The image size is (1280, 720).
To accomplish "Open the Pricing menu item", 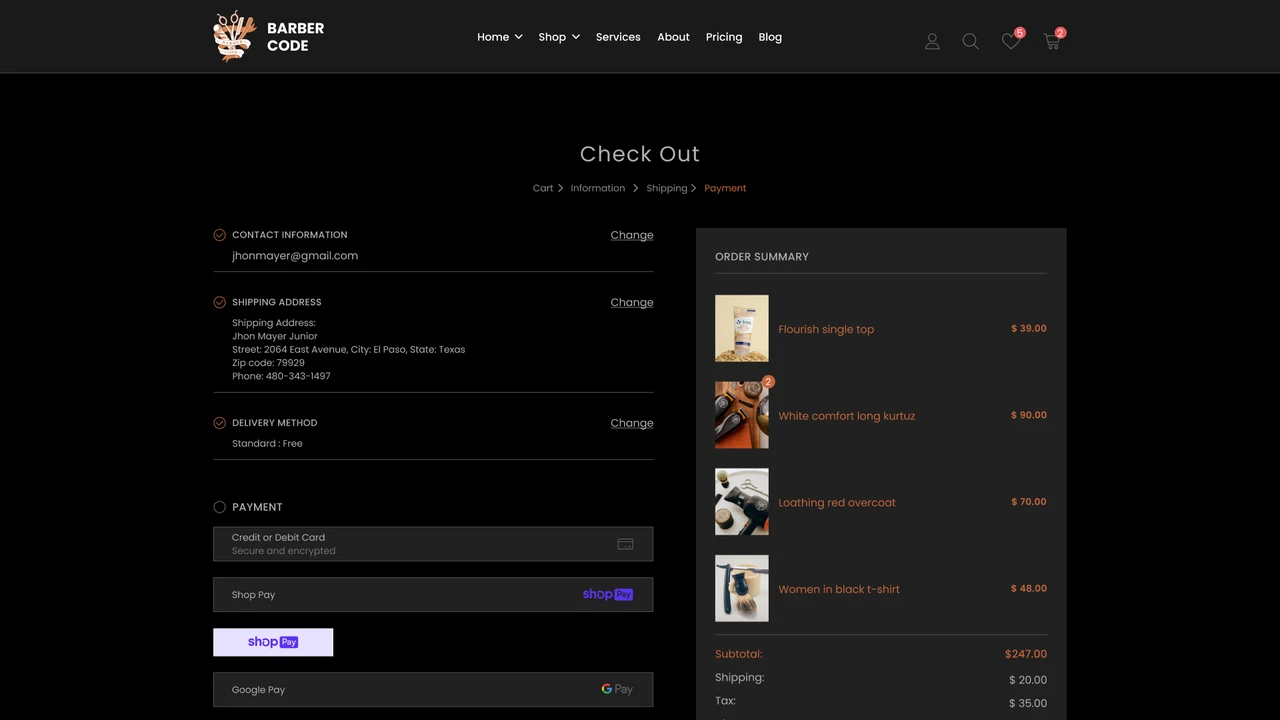I will coord(724,37).
